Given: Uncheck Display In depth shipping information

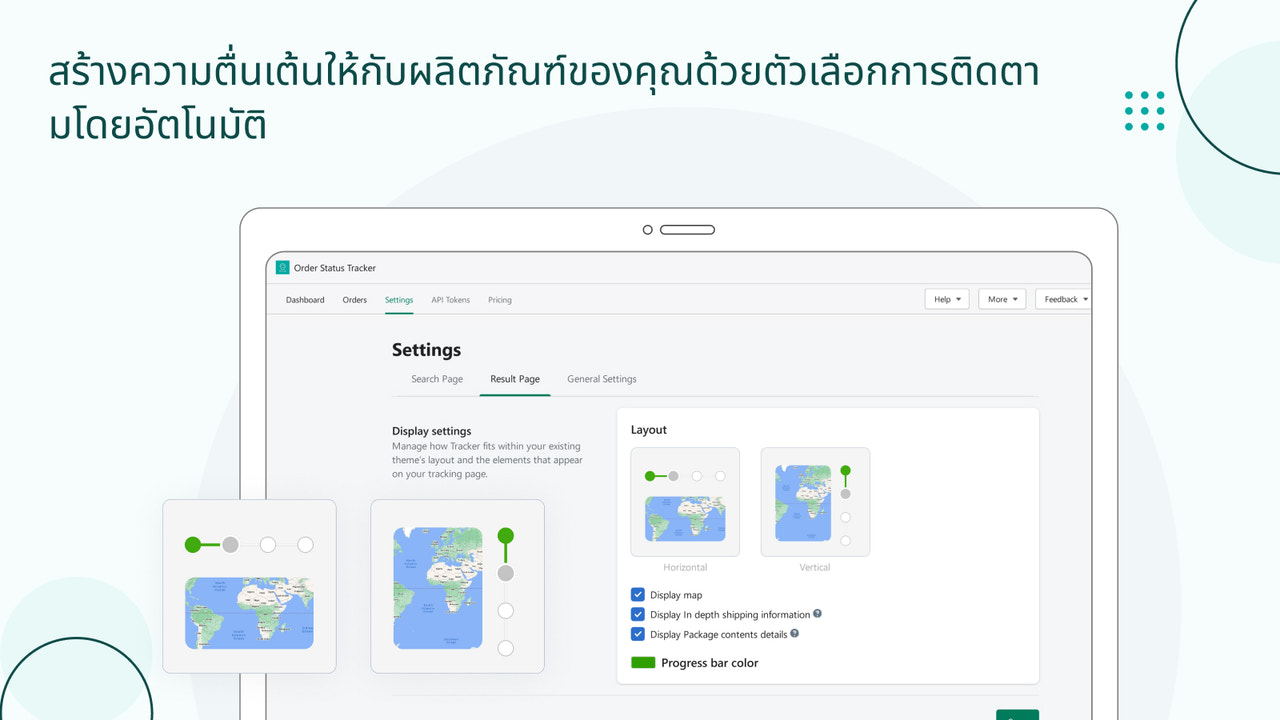Looking at the screenshot, I should click(x=638, y=614).
